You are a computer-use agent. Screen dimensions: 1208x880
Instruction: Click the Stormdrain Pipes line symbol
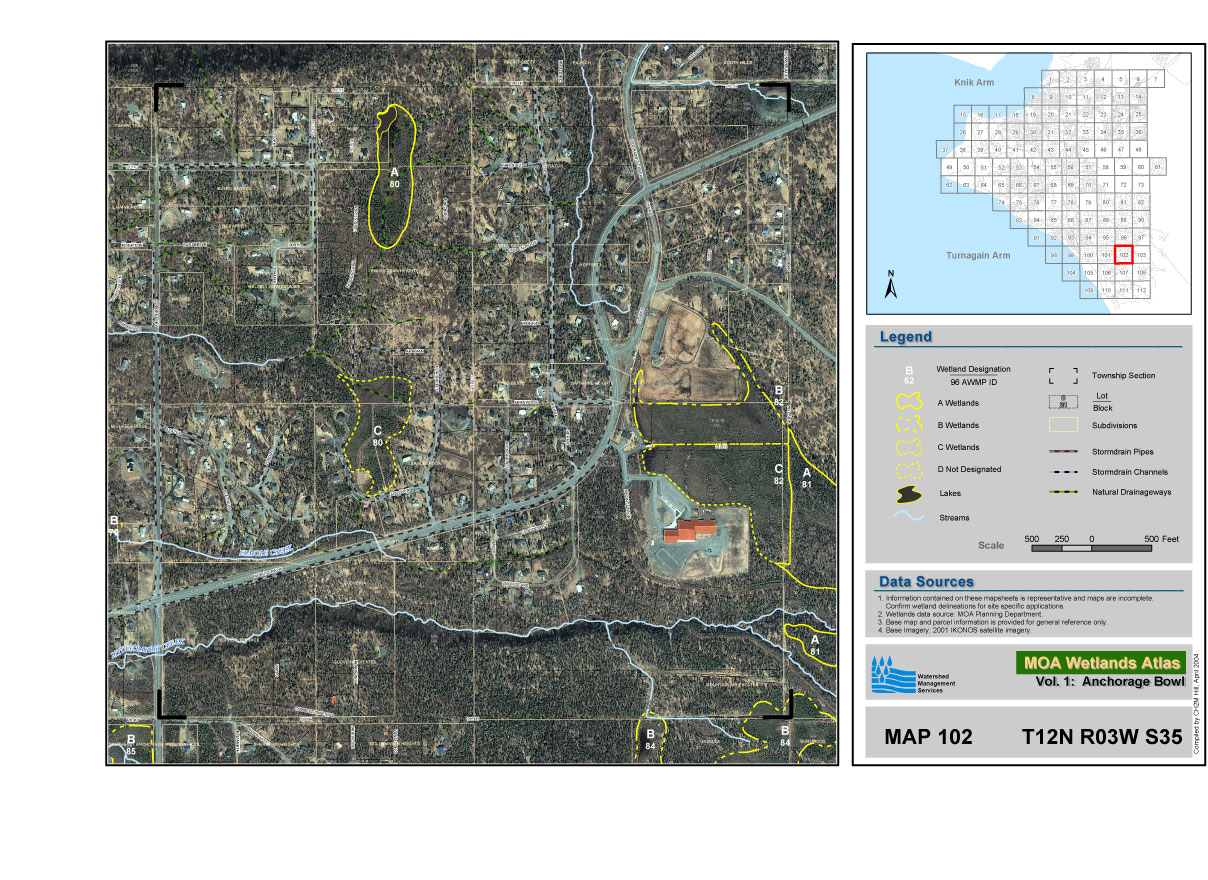tap(1062, 450)
